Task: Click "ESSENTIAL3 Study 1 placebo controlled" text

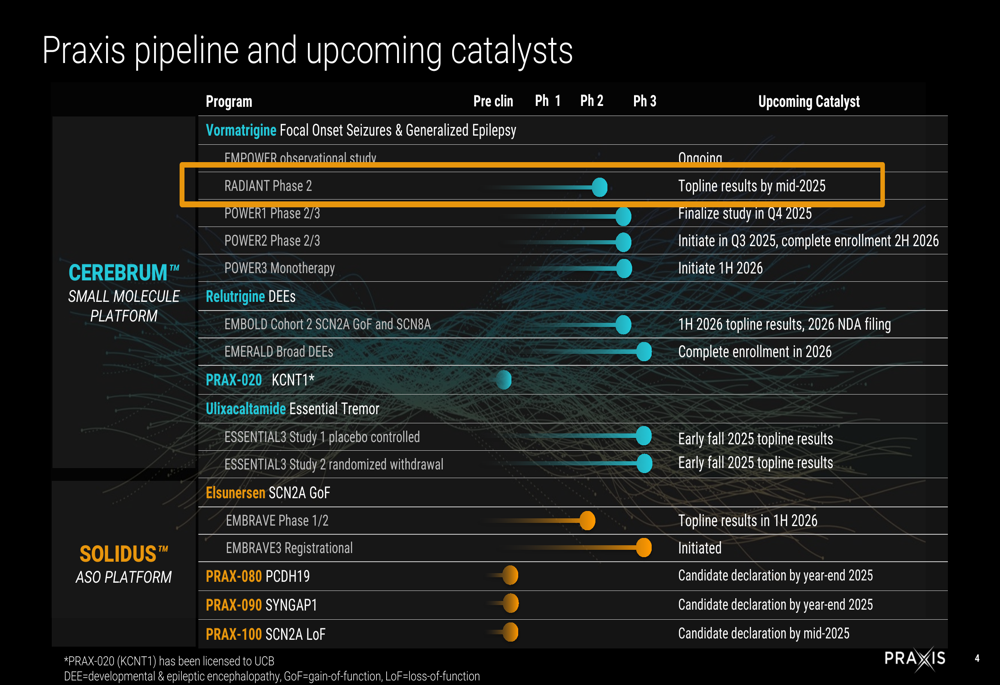Action: tap(322, 437)
